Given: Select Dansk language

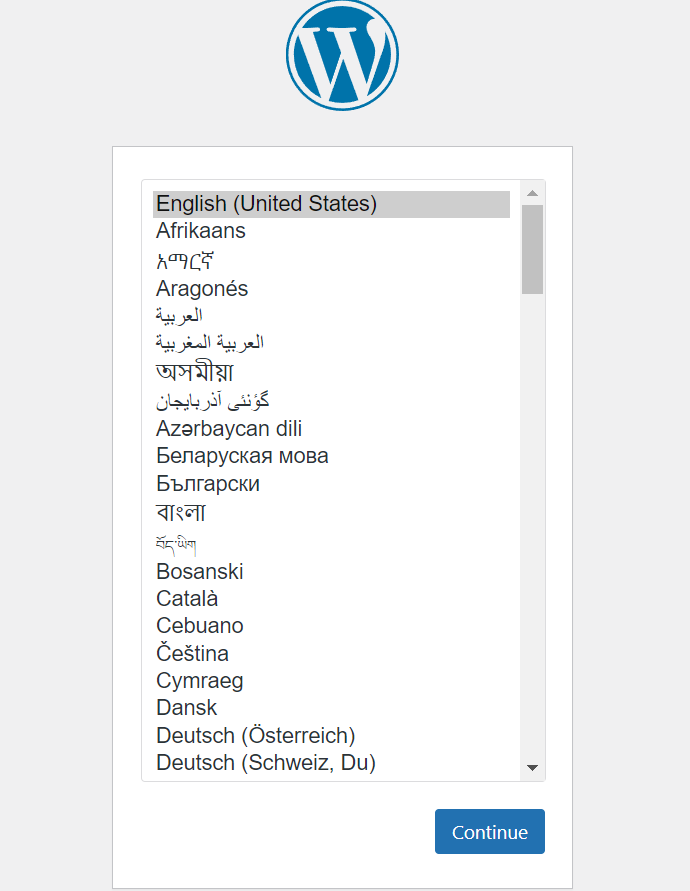Looking at the screenshot, I should point(331,708).
